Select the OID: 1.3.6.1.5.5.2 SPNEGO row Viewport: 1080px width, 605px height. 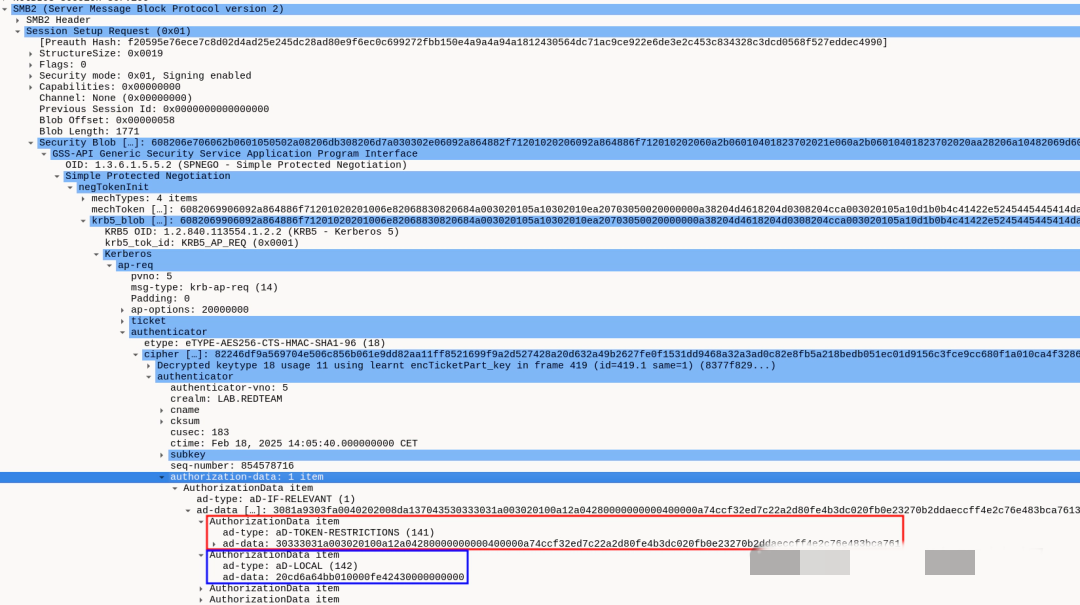point(236,165)
